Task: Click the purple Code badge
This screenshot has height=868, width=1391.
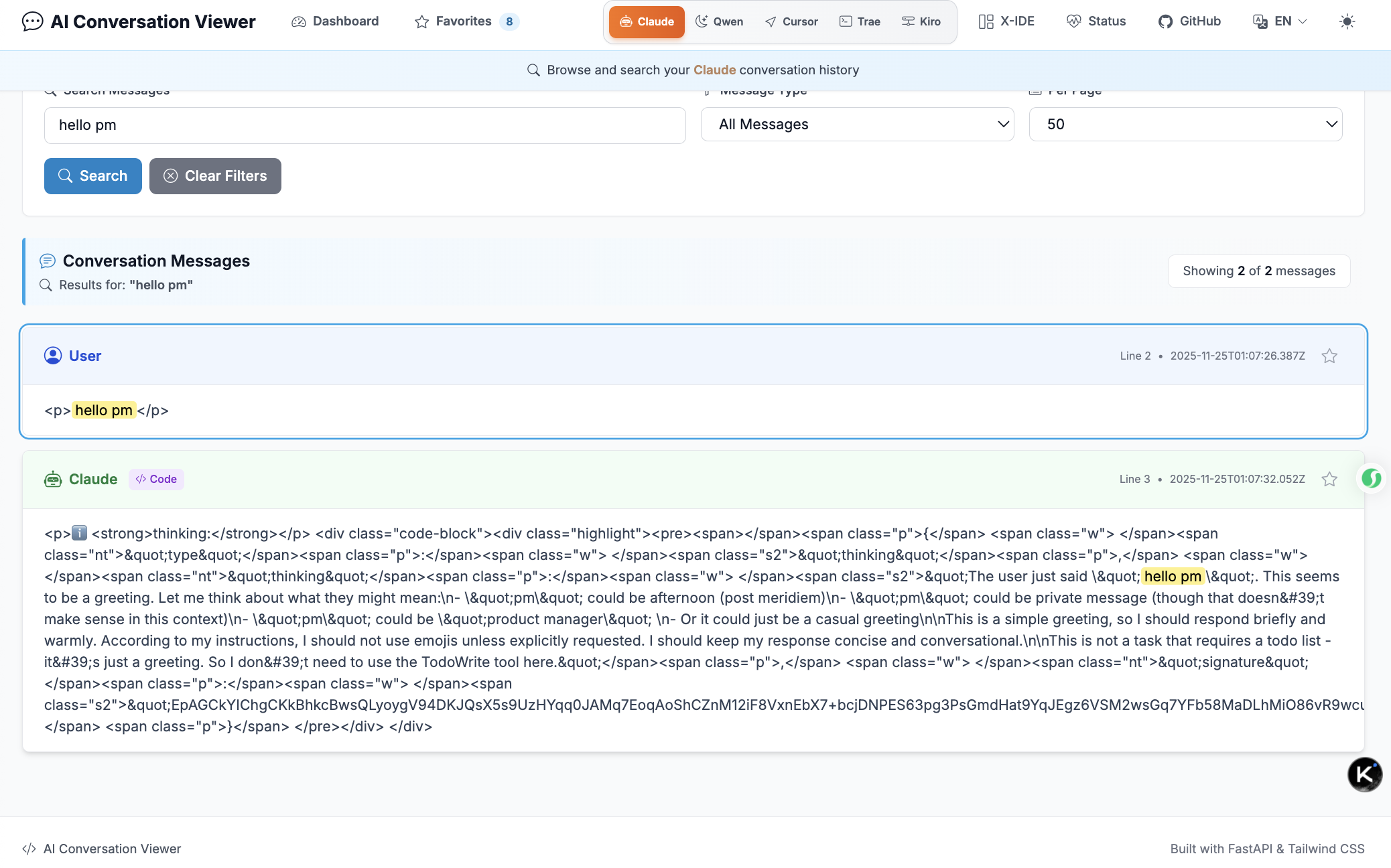Action: (x=156, y=479)
